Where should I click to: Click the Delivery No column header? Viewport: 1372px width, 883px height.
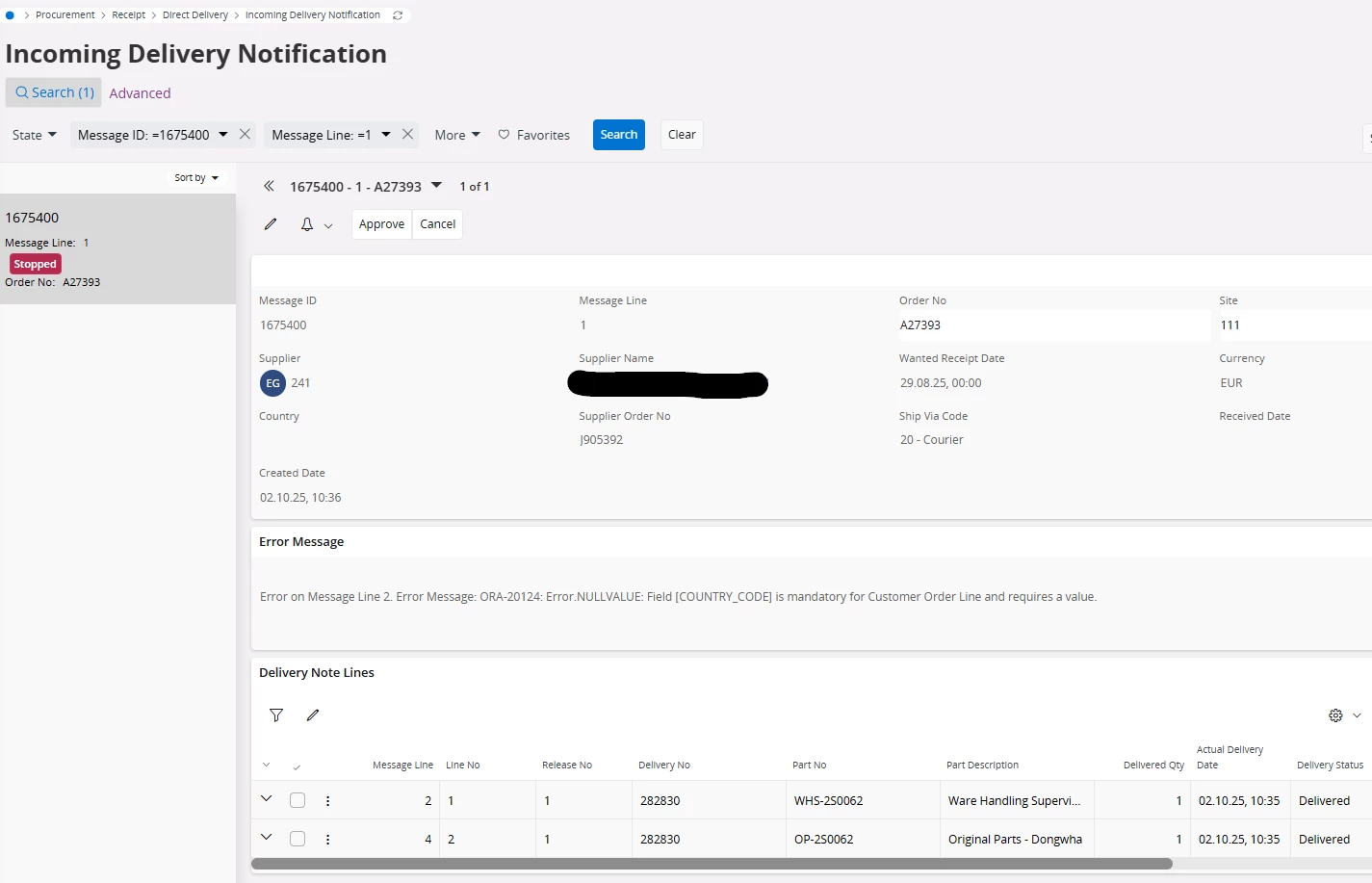664,766
